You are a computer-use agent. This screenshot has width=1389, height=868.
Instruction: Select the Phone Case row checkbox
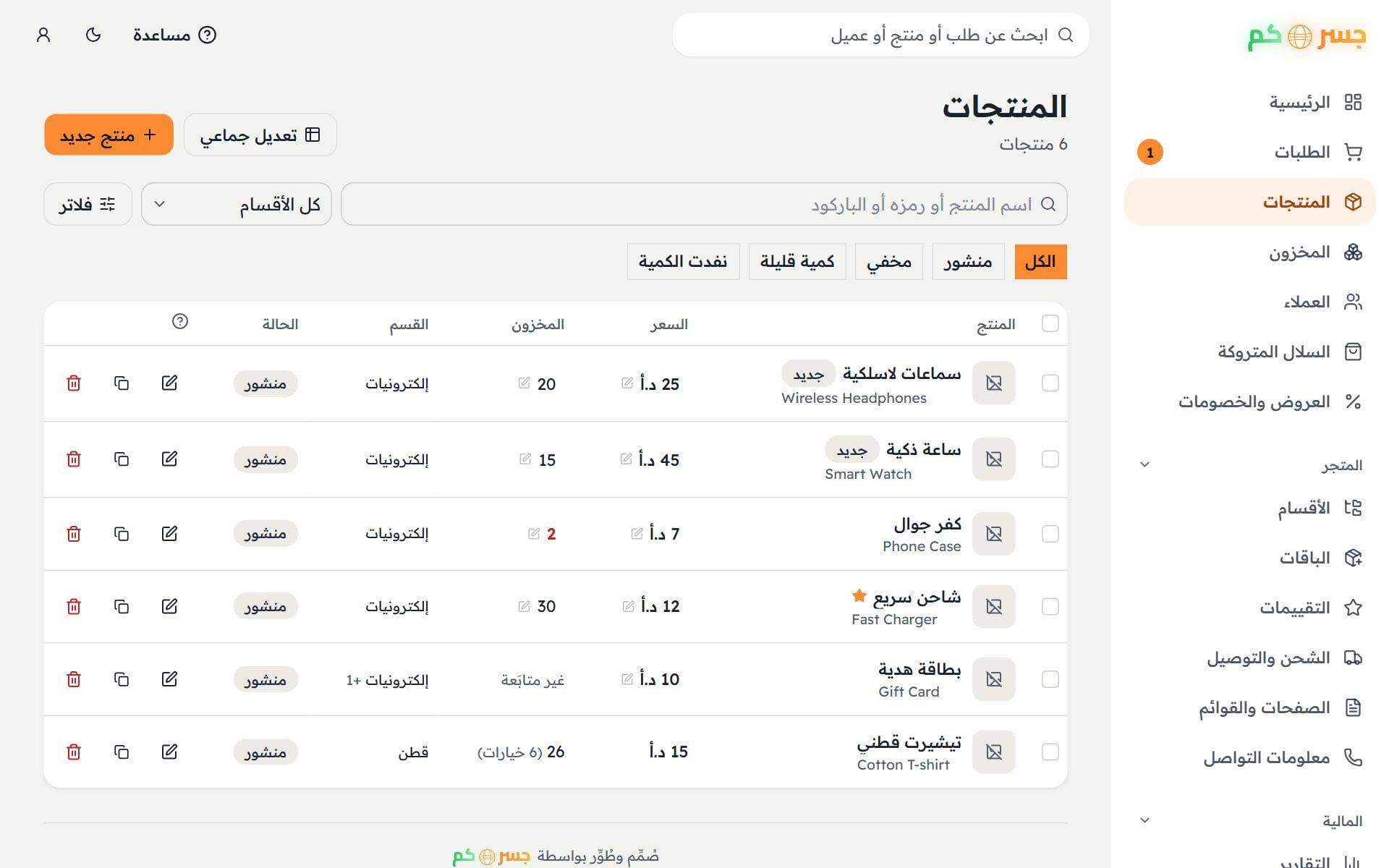(1050, 534)
